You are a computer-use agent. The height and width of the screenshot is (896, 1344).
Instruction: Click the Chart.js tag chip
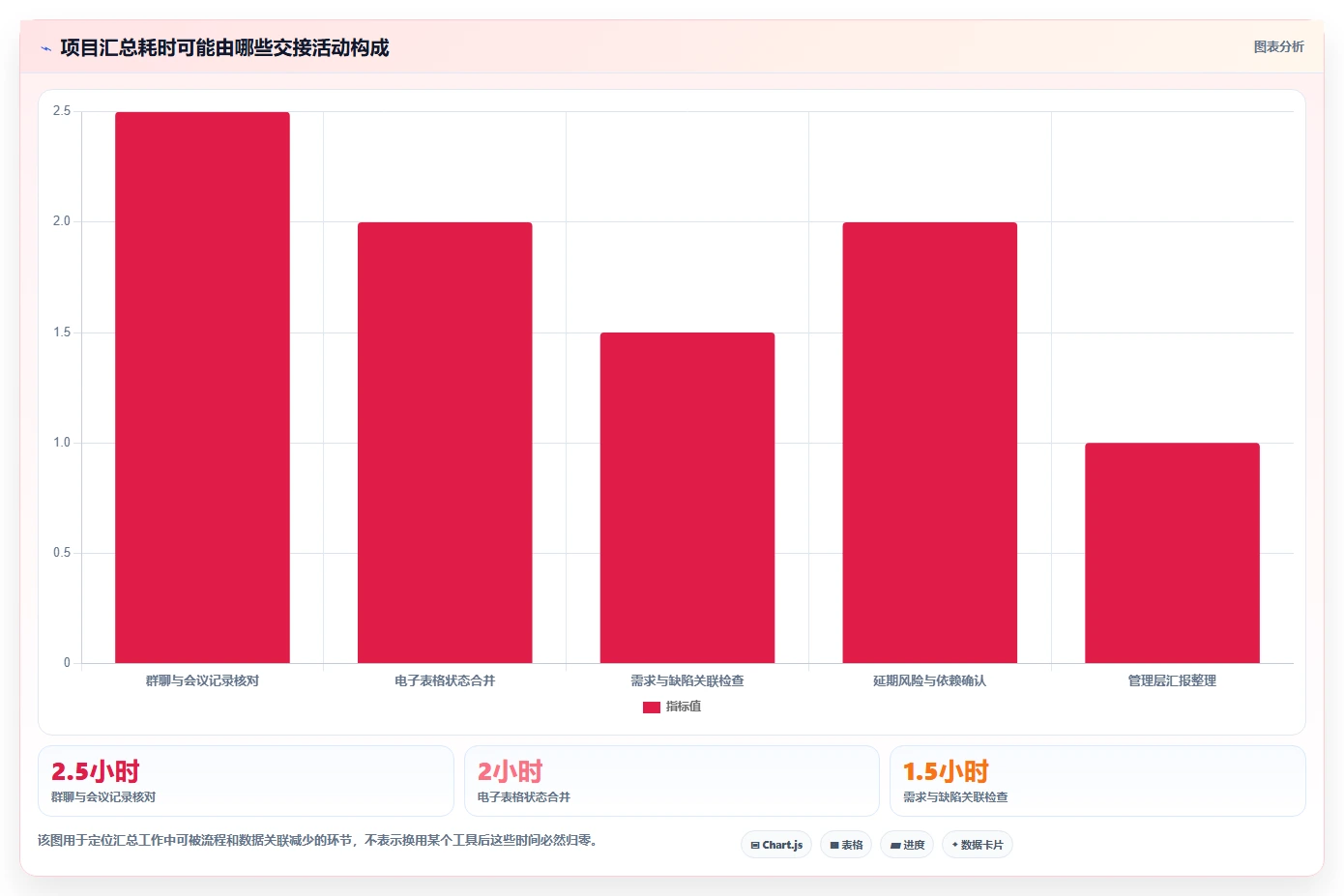776,845
